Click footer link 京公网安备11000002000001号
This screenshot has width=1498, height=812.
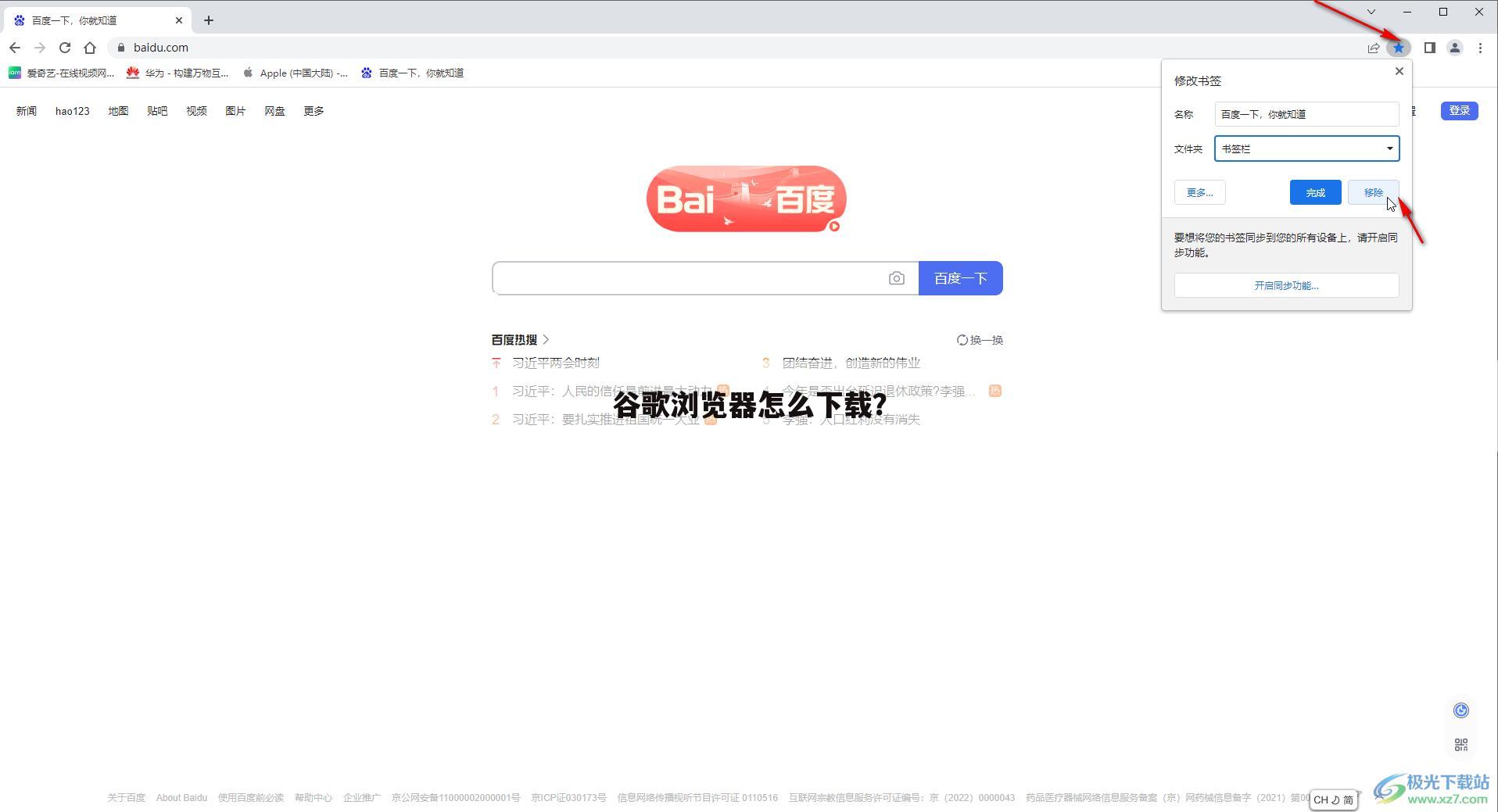(x=456, y=798)
